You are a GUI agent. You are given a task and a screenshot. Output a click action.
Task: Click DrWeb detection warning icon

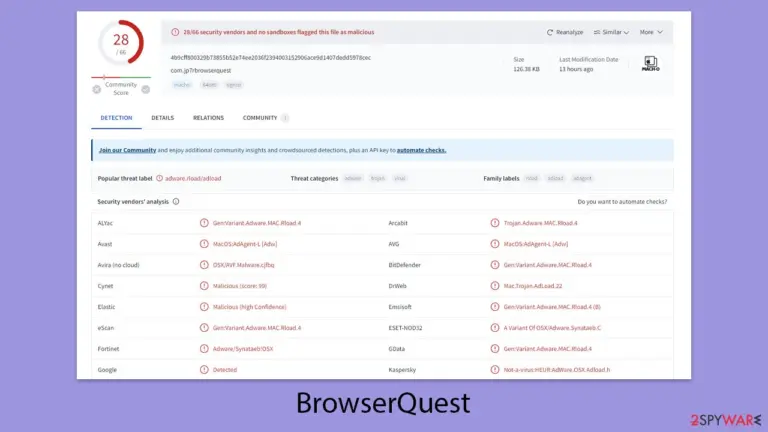[x=495, y=286]
